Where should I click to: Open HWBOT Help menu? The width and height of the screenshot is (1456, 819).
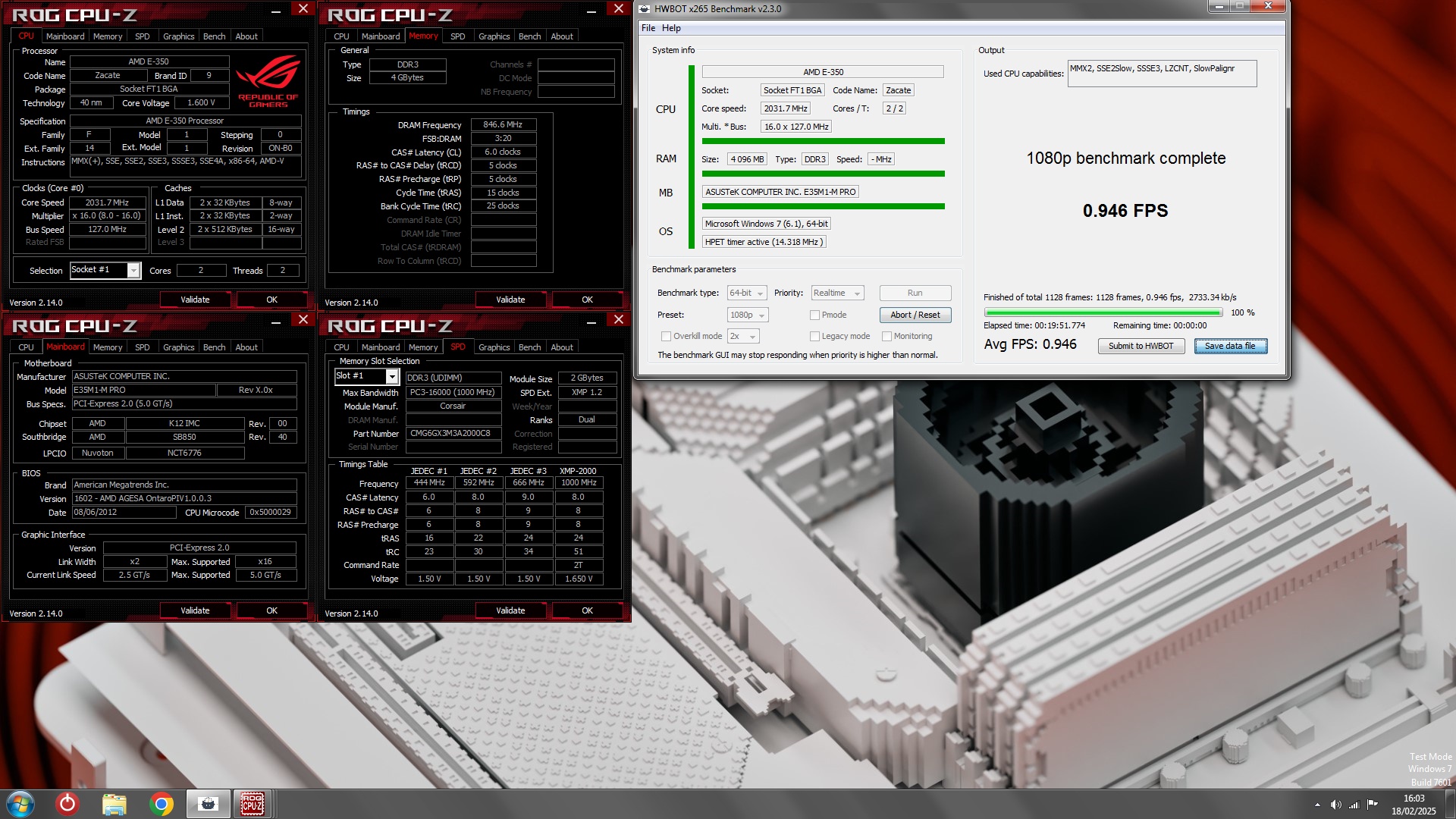click(x=671, y=28)
